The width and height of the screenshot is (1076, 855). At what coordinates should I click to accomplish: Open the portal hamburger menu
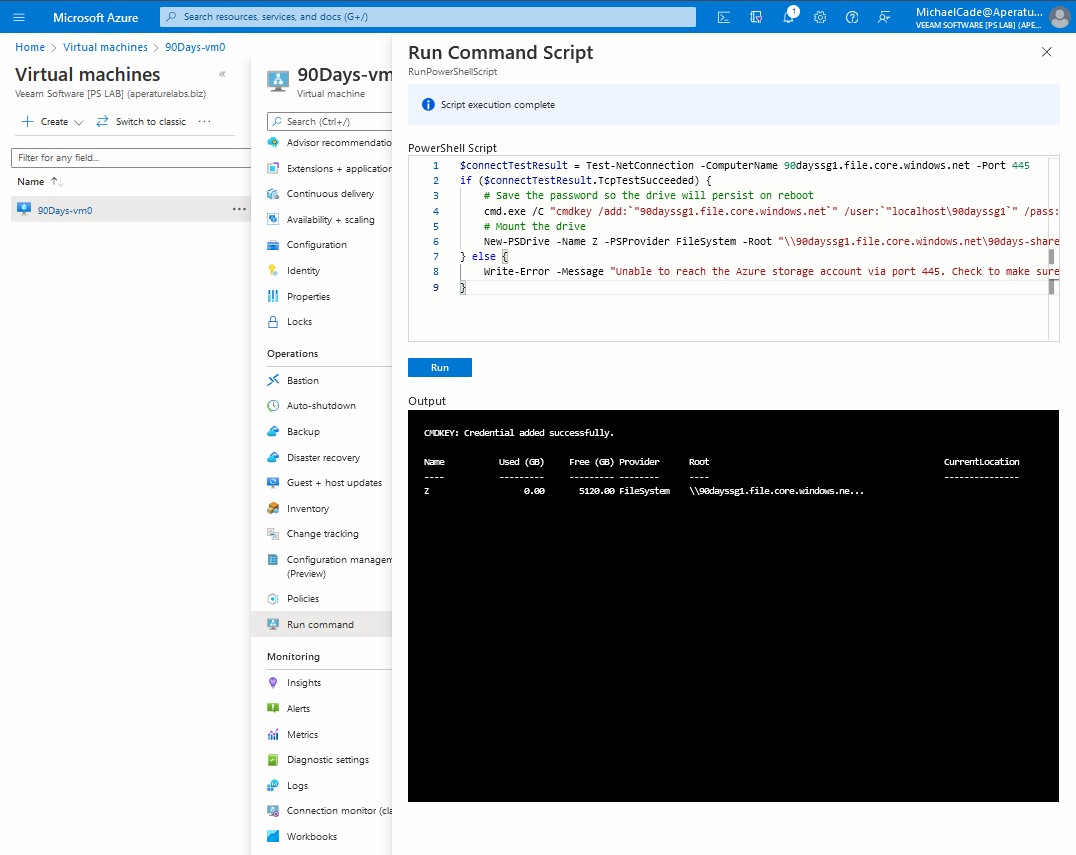tap(19, 17)
